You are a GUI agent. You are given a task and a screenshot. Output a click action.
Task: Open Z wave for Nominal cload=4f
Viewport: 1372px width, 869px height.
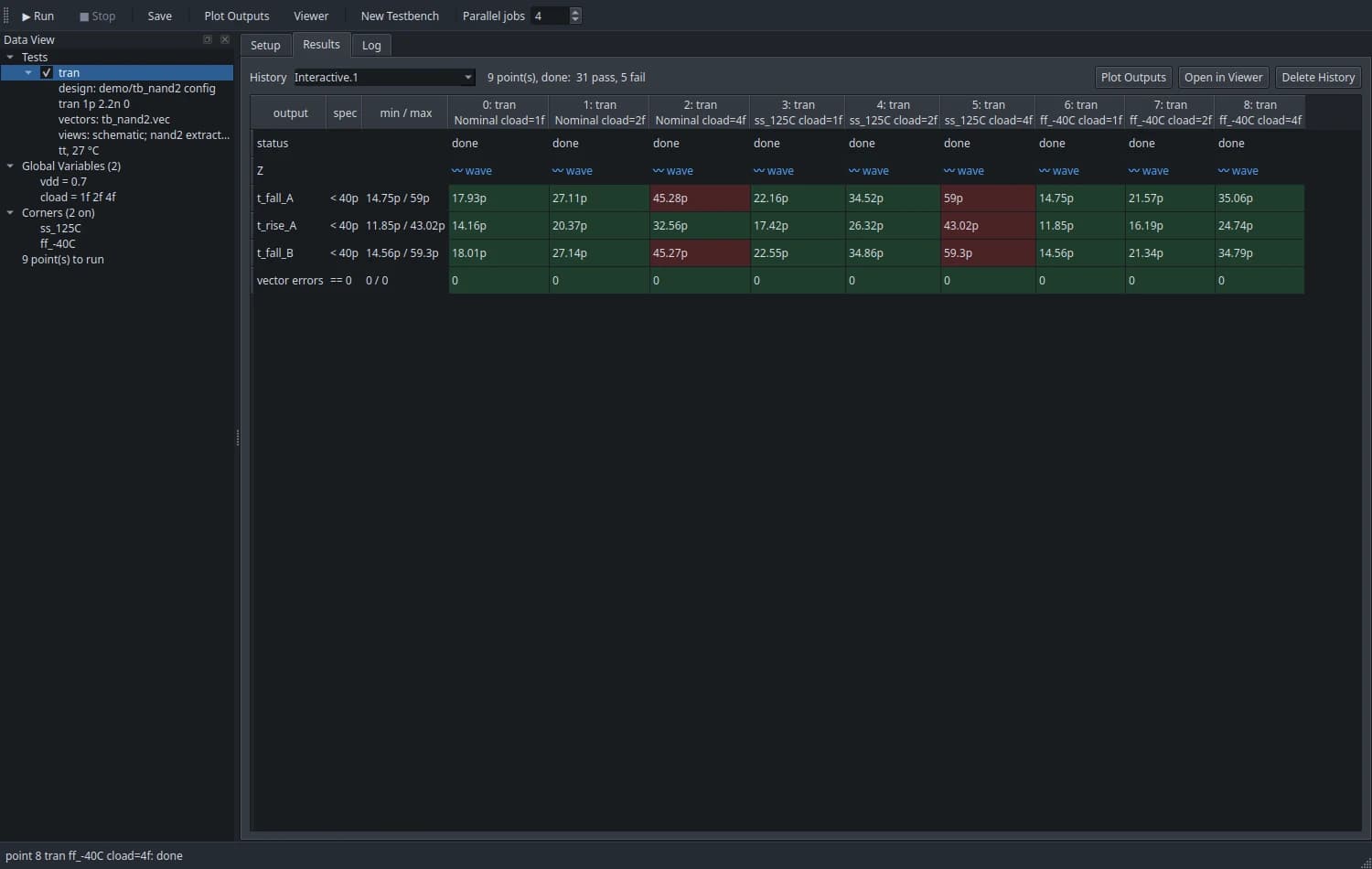point(673,171)
